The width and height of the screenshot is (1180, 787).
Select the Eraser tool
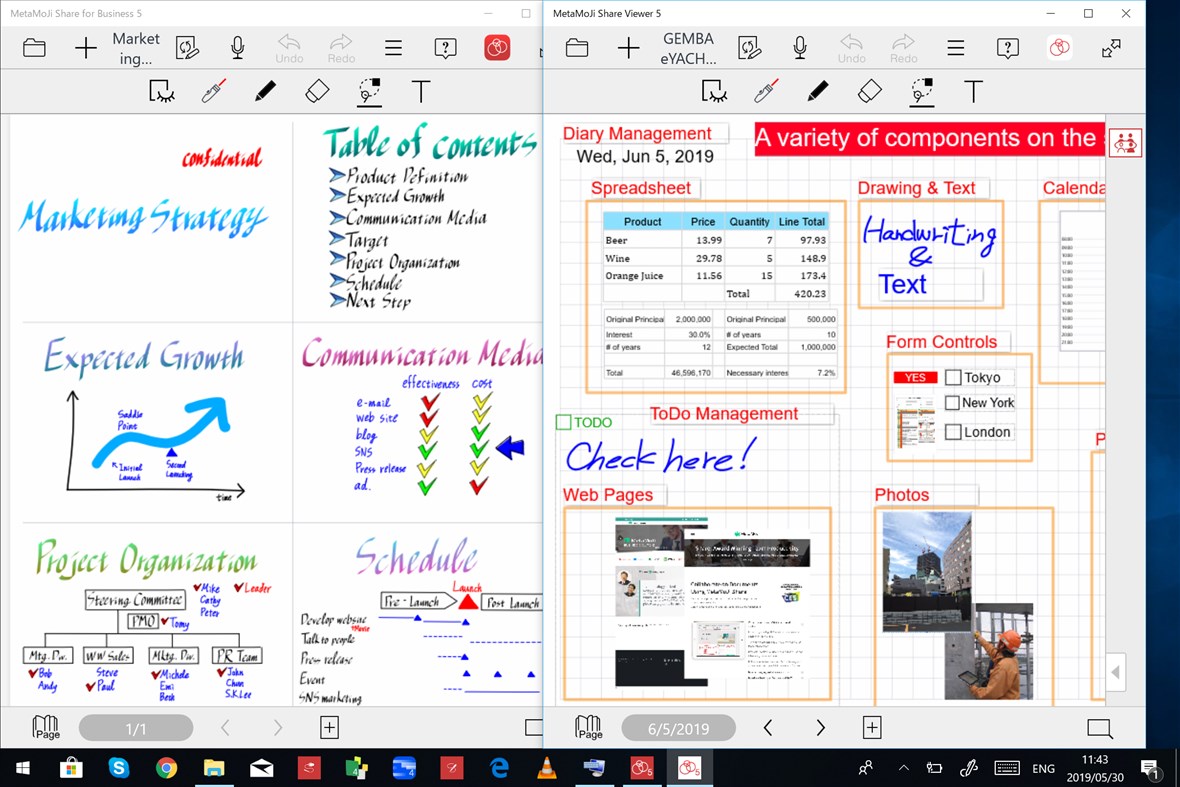point(869,91)
